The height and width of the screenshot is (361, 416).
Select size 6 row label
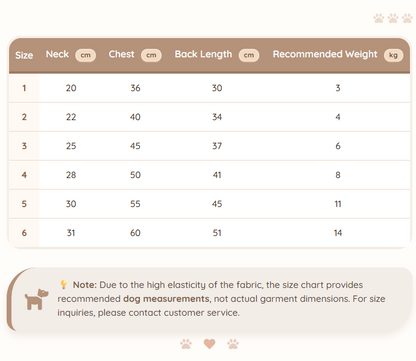(x=24, y=233)
